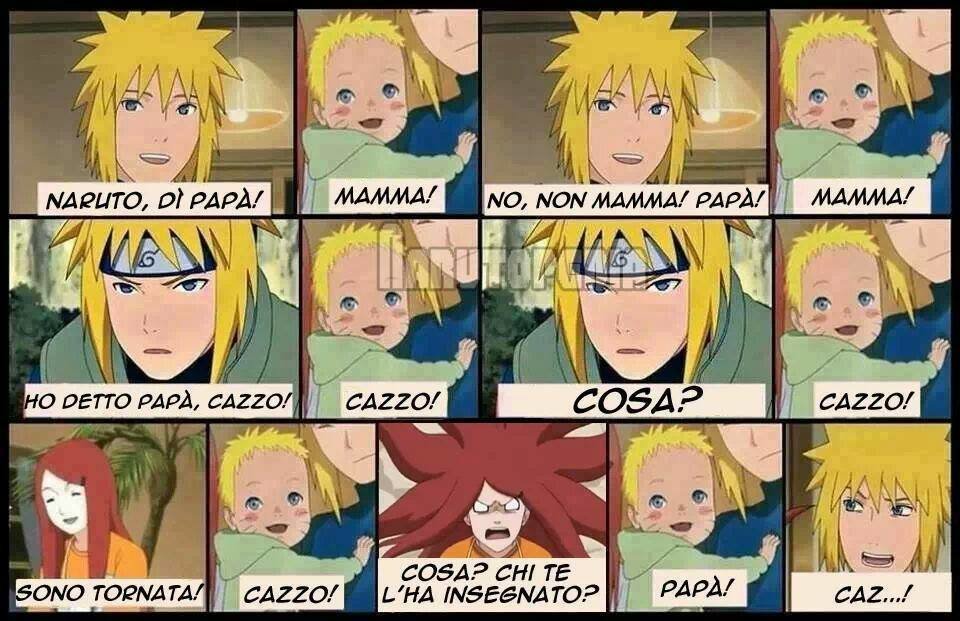Click the 'PAPÀ!' caption box
This screenshot has height=621, width=960.
tap(696, 589)
